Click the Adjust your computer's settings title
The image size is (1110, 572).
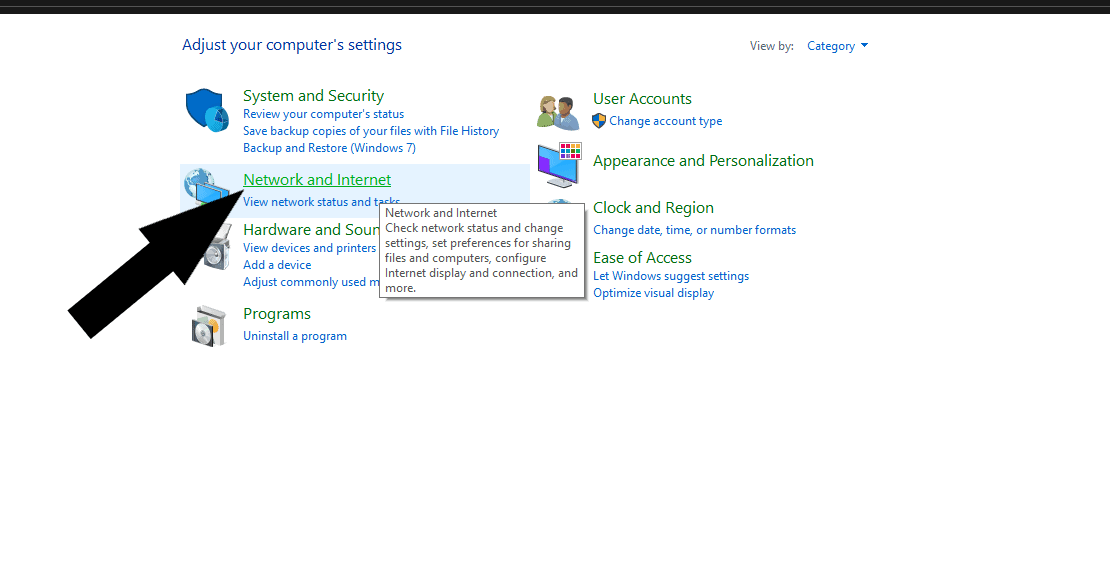coord(292,45)
